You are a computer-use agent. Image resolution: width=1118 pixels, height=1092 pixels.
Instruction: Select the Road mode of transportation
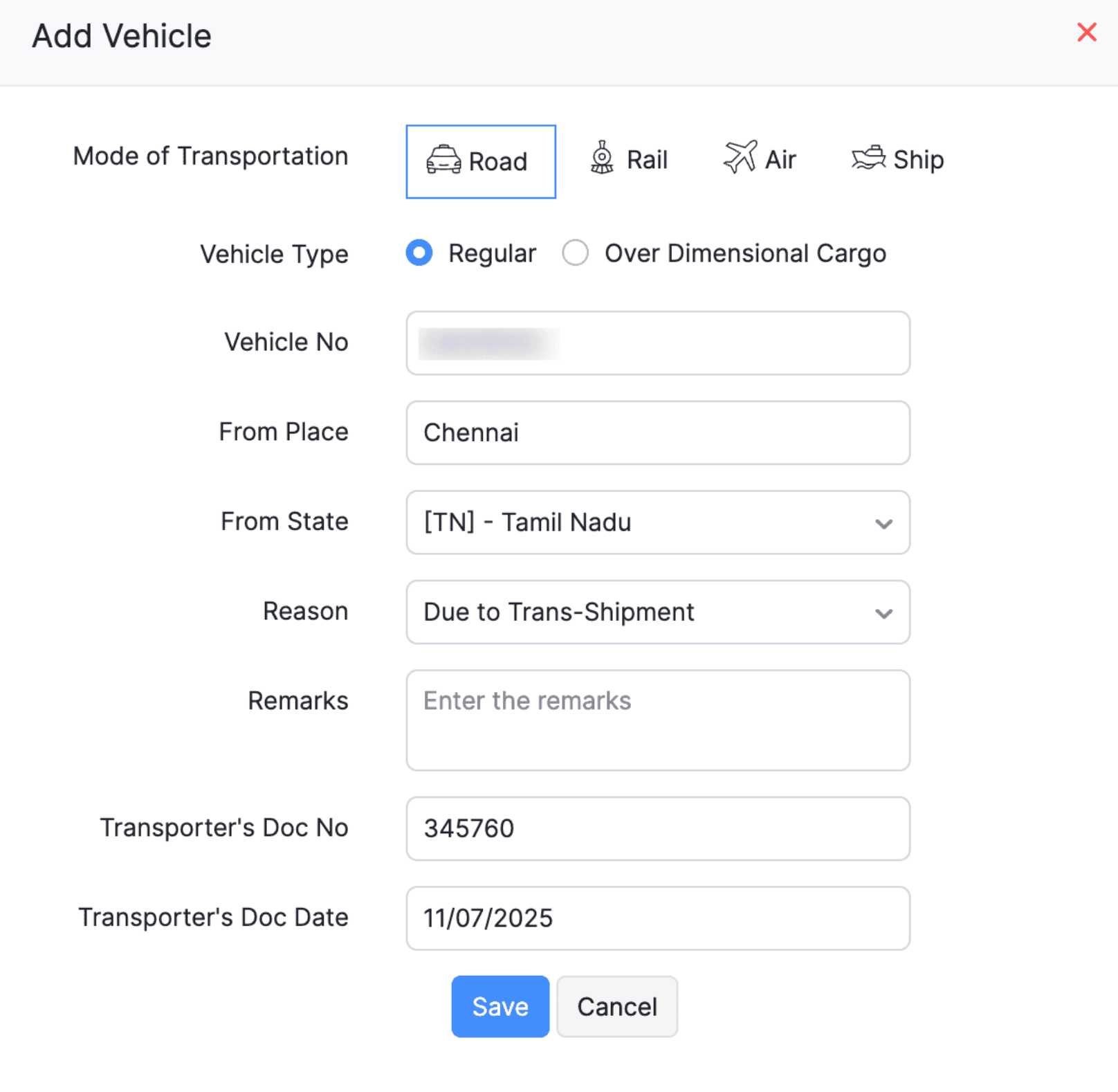coord(480,161)
